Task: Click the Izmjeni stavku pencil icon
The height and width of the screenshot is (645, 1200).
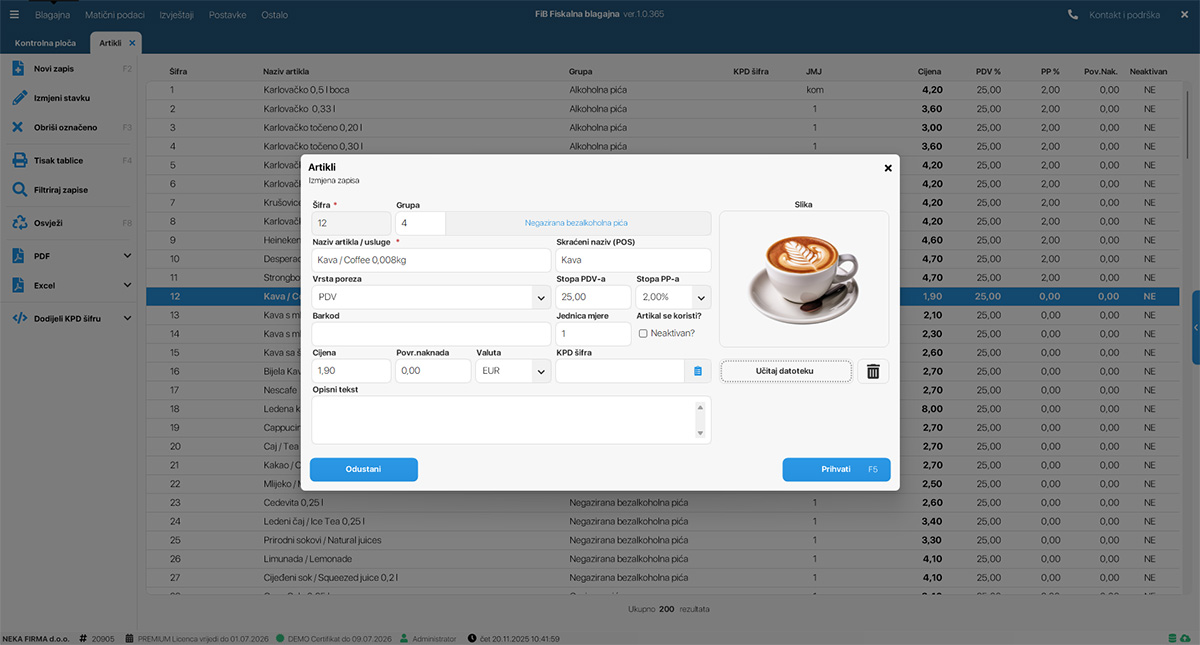Action: [x=18, y=98]
